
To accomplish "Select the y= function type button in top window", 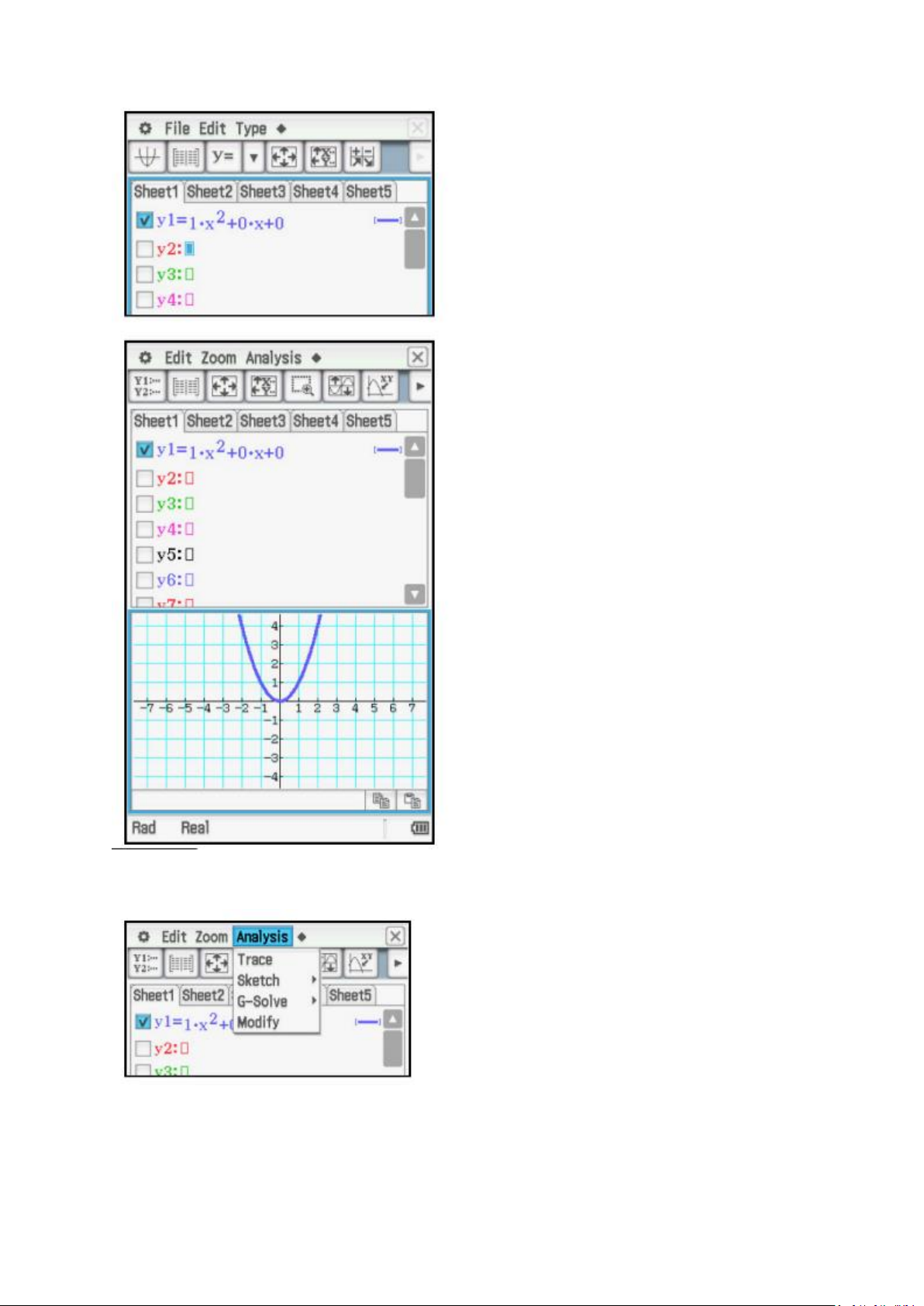I will pyautogui.click(x=223, y=157).
